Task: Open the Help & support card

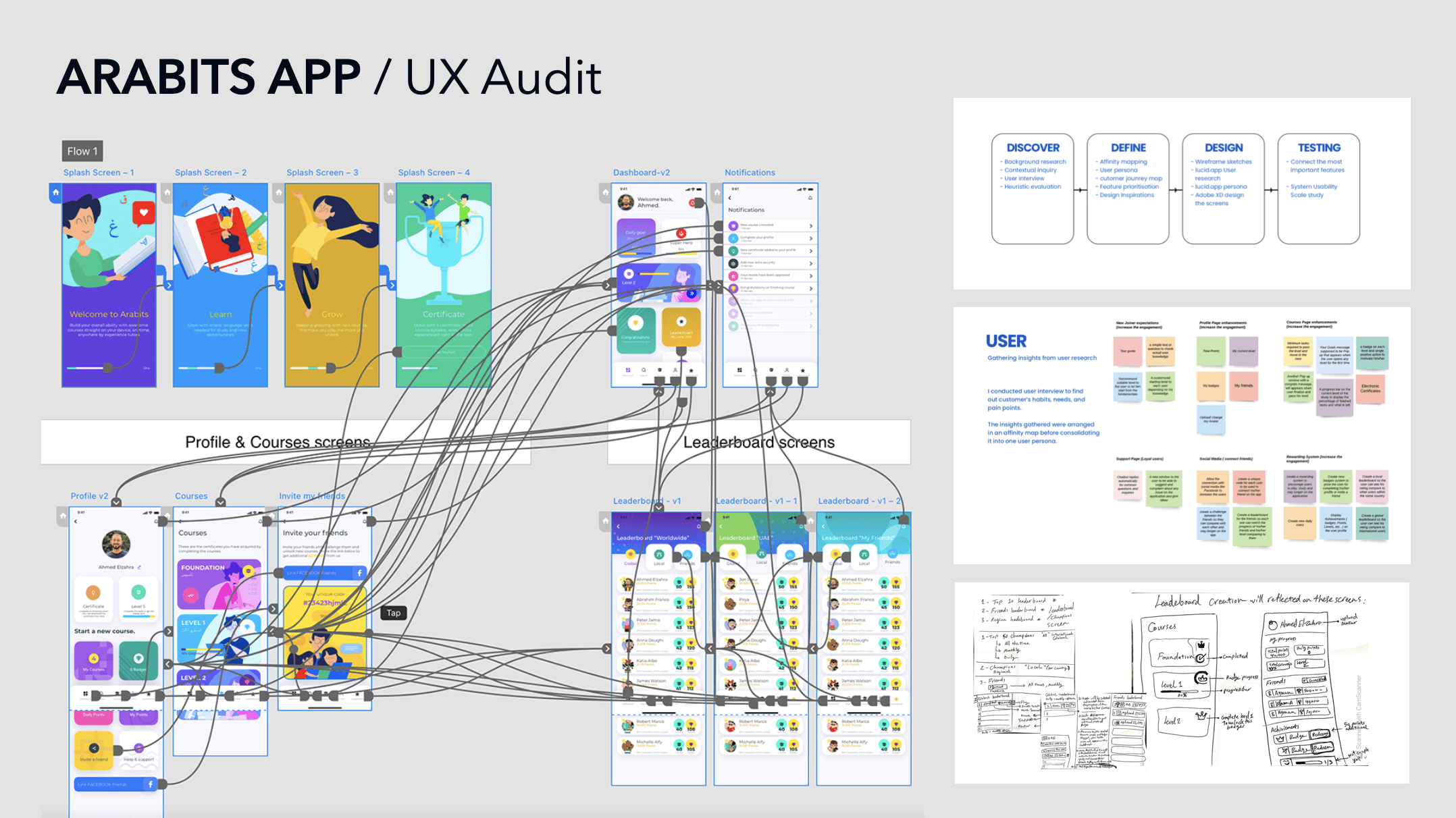Action: pos(138,751)
